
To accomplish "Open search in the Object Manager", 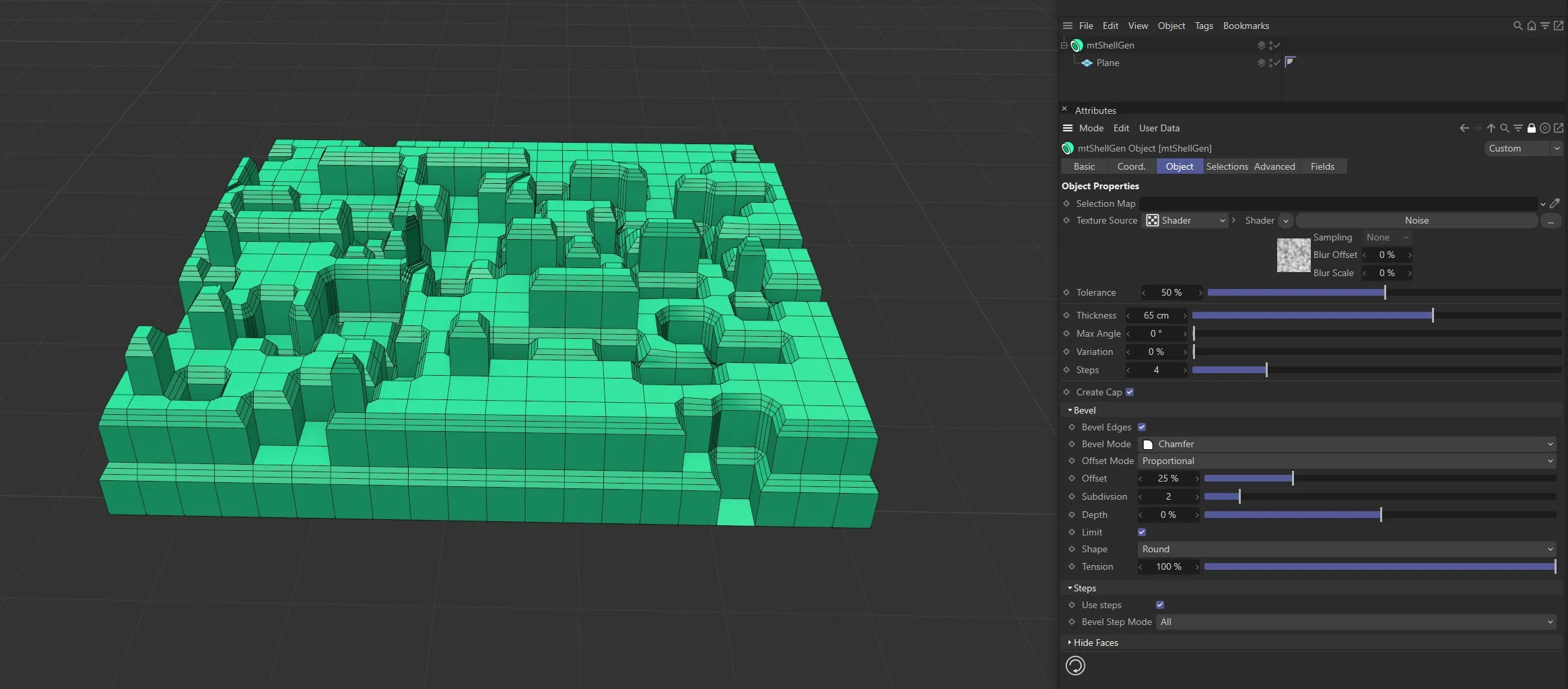I will [1517, 26].
